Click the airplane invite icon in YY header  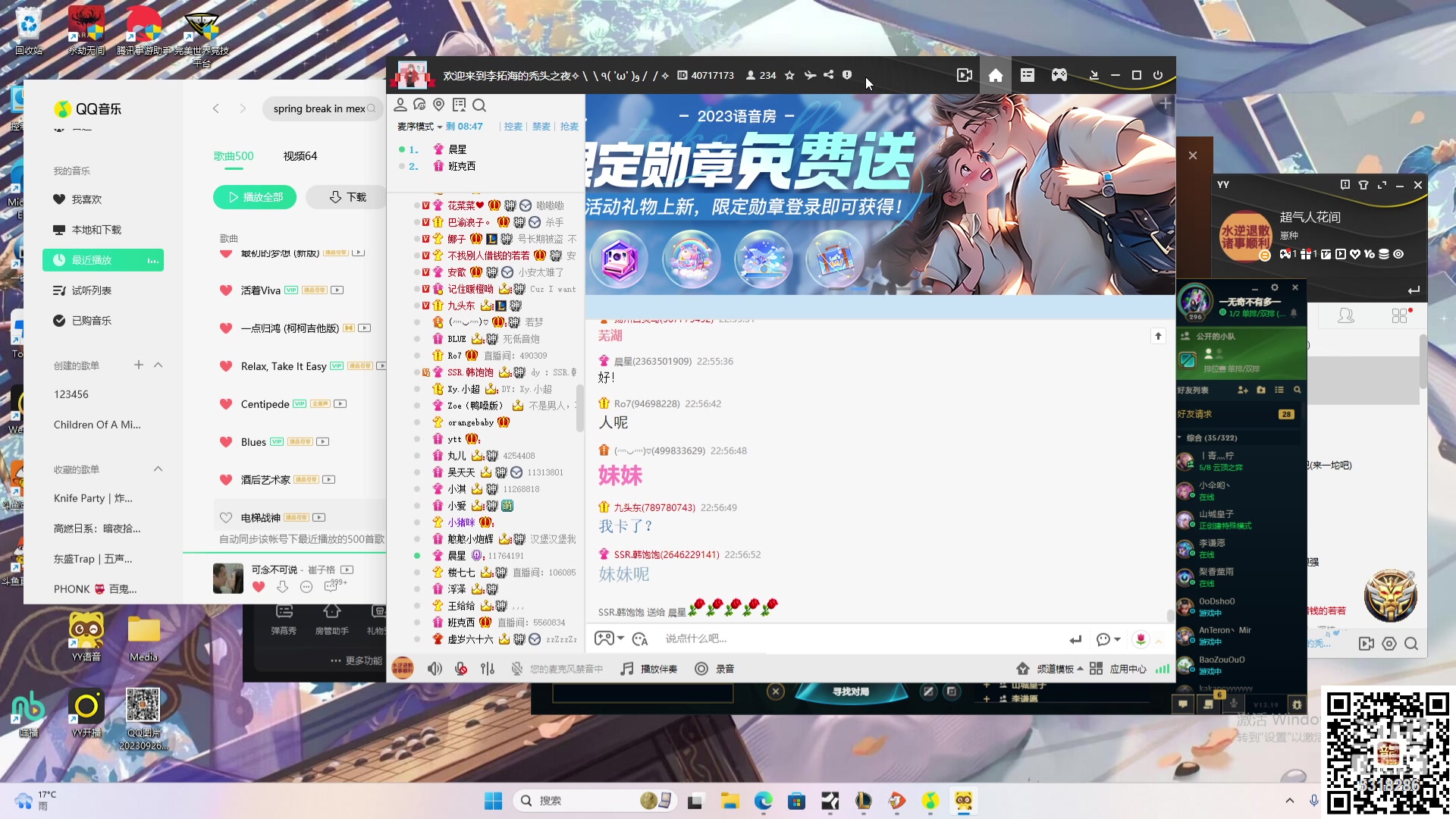coord(810,75)
